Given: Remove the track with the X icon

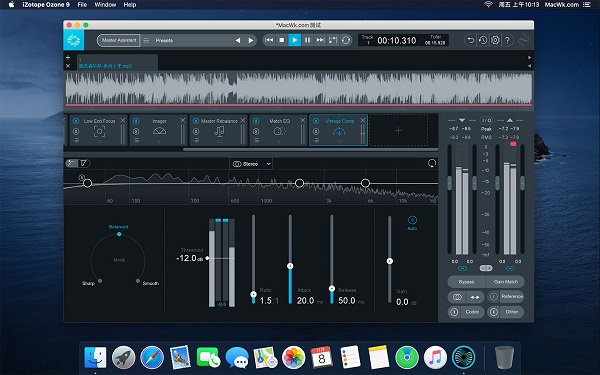Looking at the screenshot, I should [68, 66].
